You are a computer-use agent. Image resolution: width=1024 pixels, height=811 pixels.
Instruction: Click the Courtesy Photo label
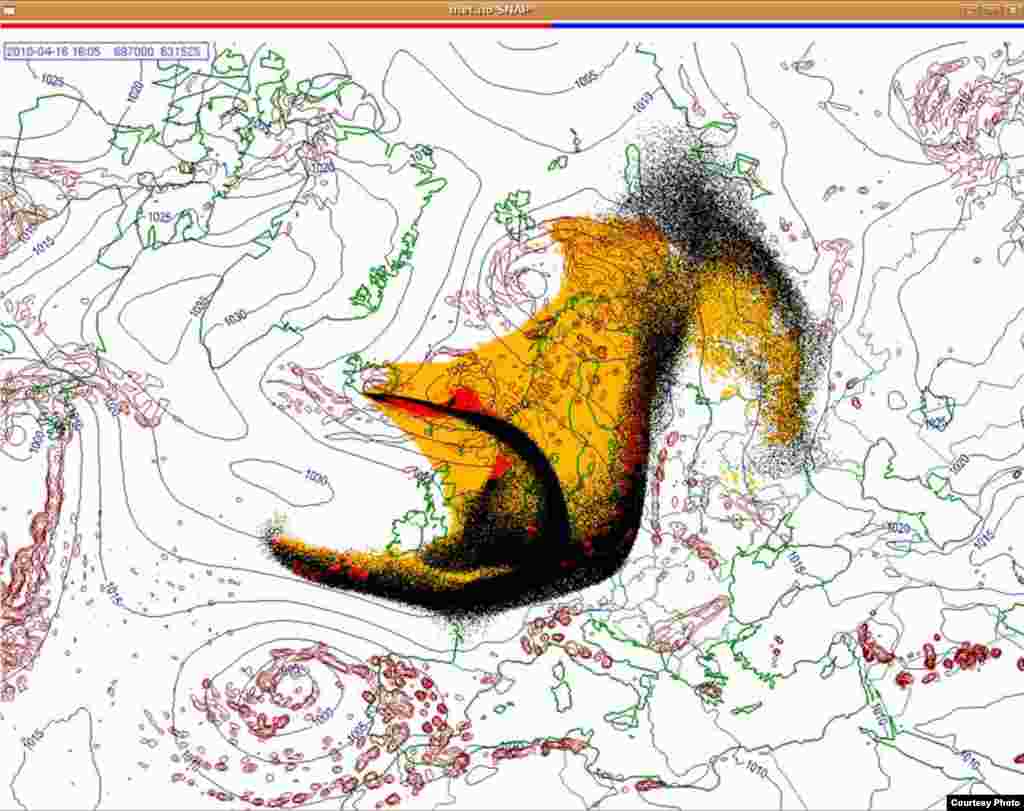[x=983, y=801]
